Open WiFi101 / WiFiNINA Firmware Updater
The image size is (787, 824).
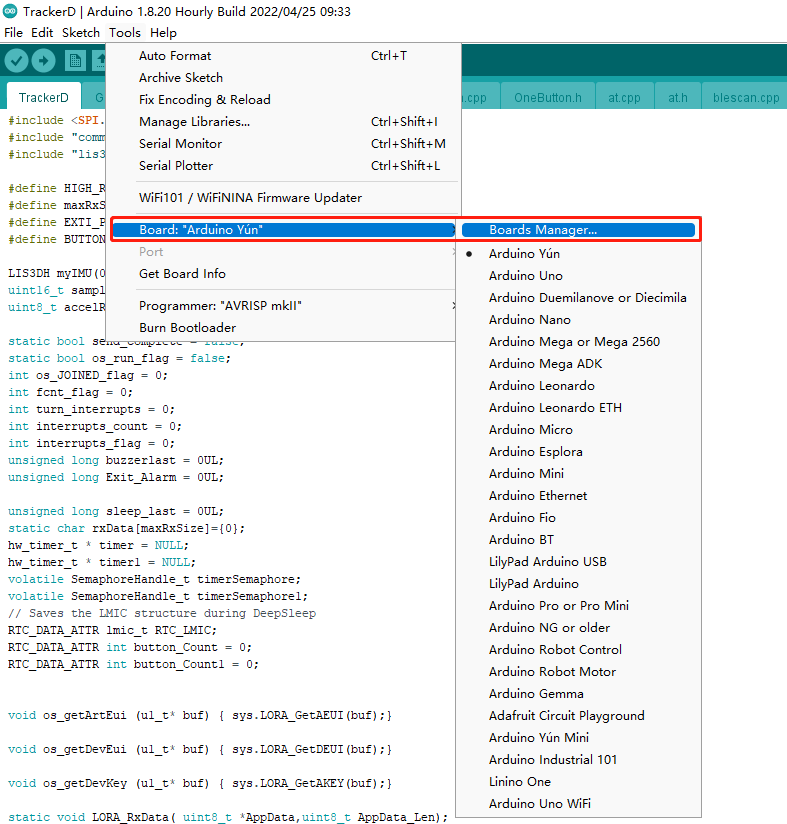click(x=284, y=198)
